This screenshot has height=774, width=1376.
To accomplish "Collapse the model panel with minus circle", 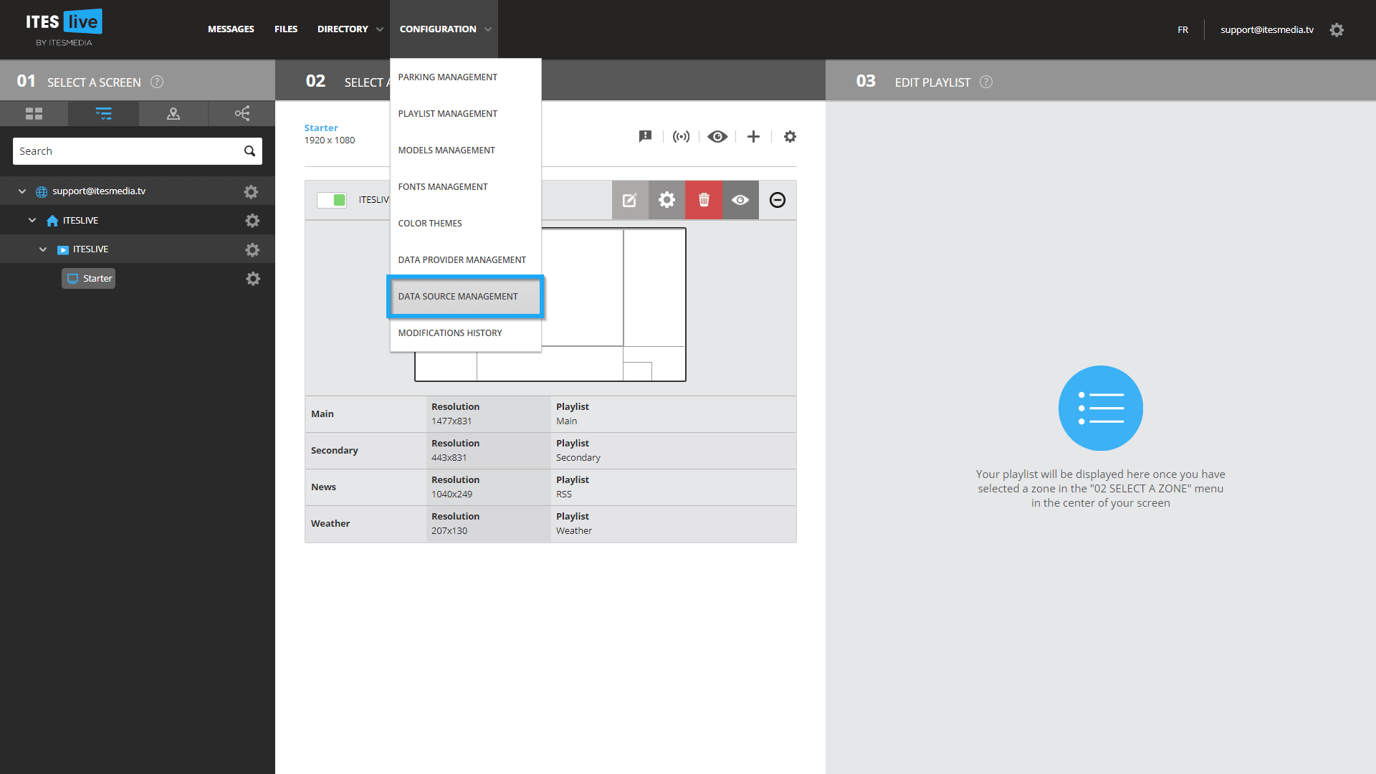I will 777,200.
